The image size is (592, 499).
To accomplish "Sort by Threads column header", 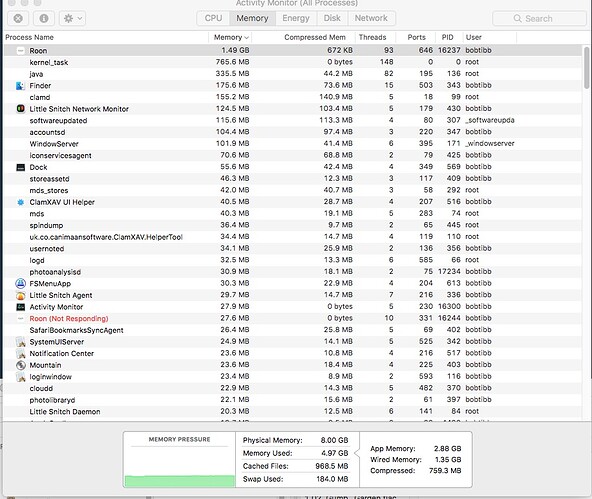I will pyautogui.click(x=372, y=37).
